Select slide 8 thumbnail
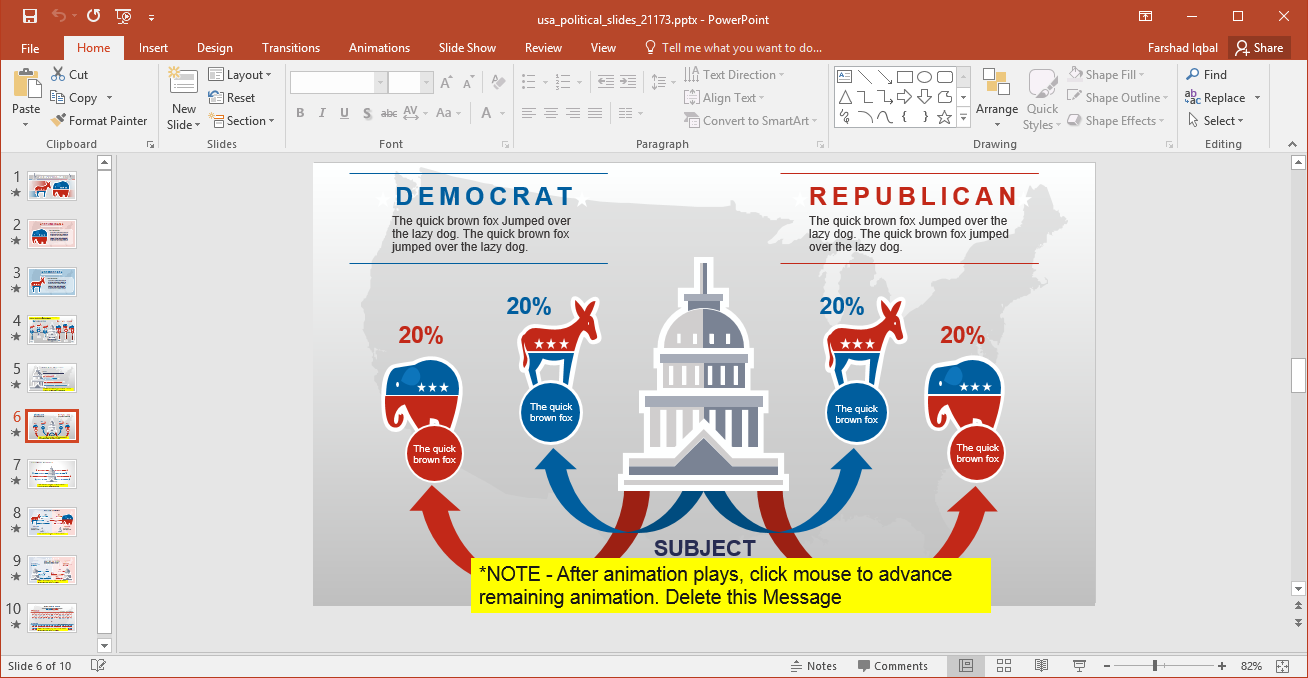 pyautogui.click(x=52, y=521)
